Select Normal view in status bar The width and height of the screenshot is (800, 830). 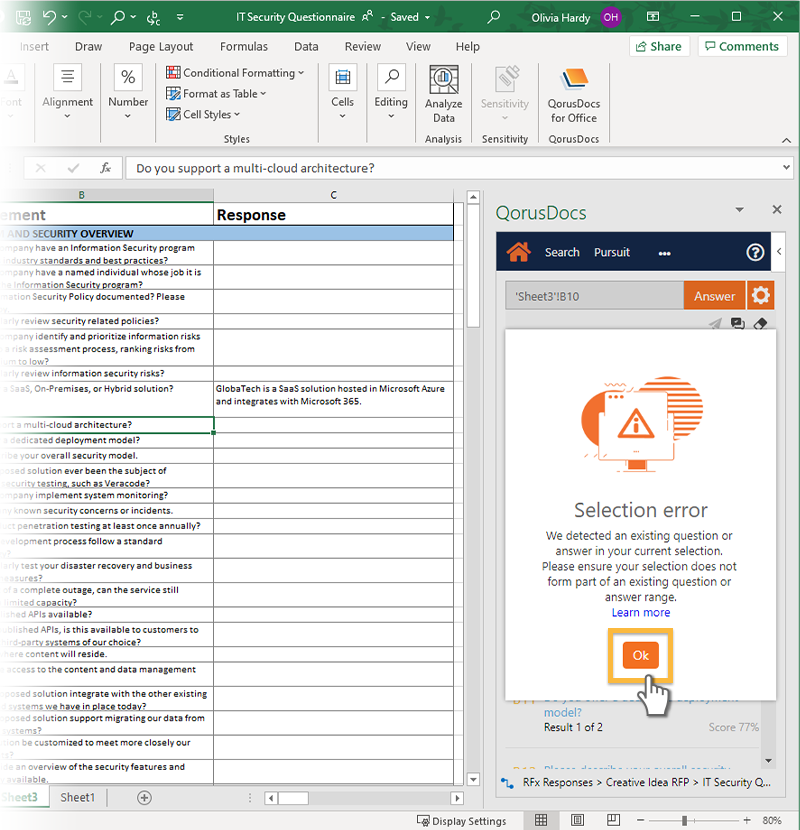pos(541,821)
